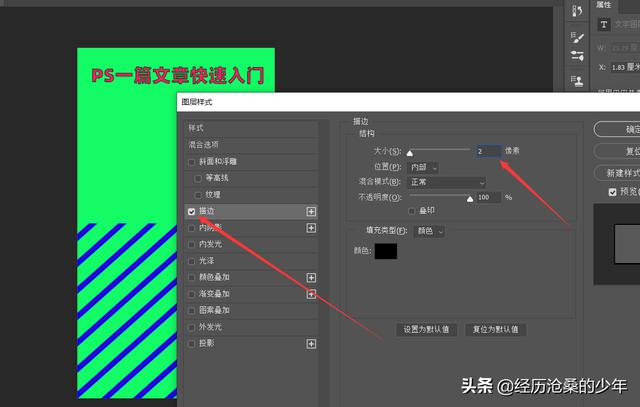Enable the 内发光 checkbox
The height and width of the screenshot is (407, 640).
(x=191, y=245)
